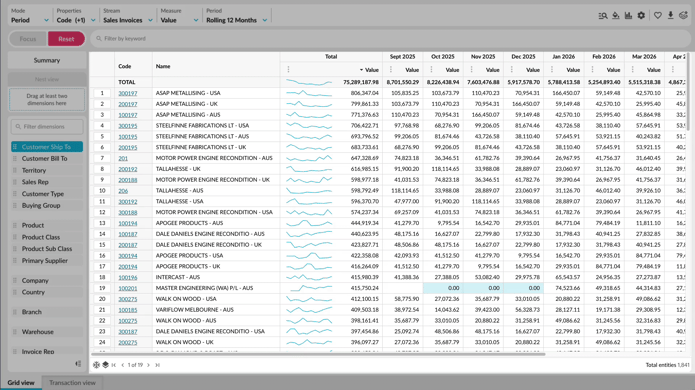The height and width of the screenshot is (390, 695).
Task: Open the settings gear icon
Action: coord(641,16)
